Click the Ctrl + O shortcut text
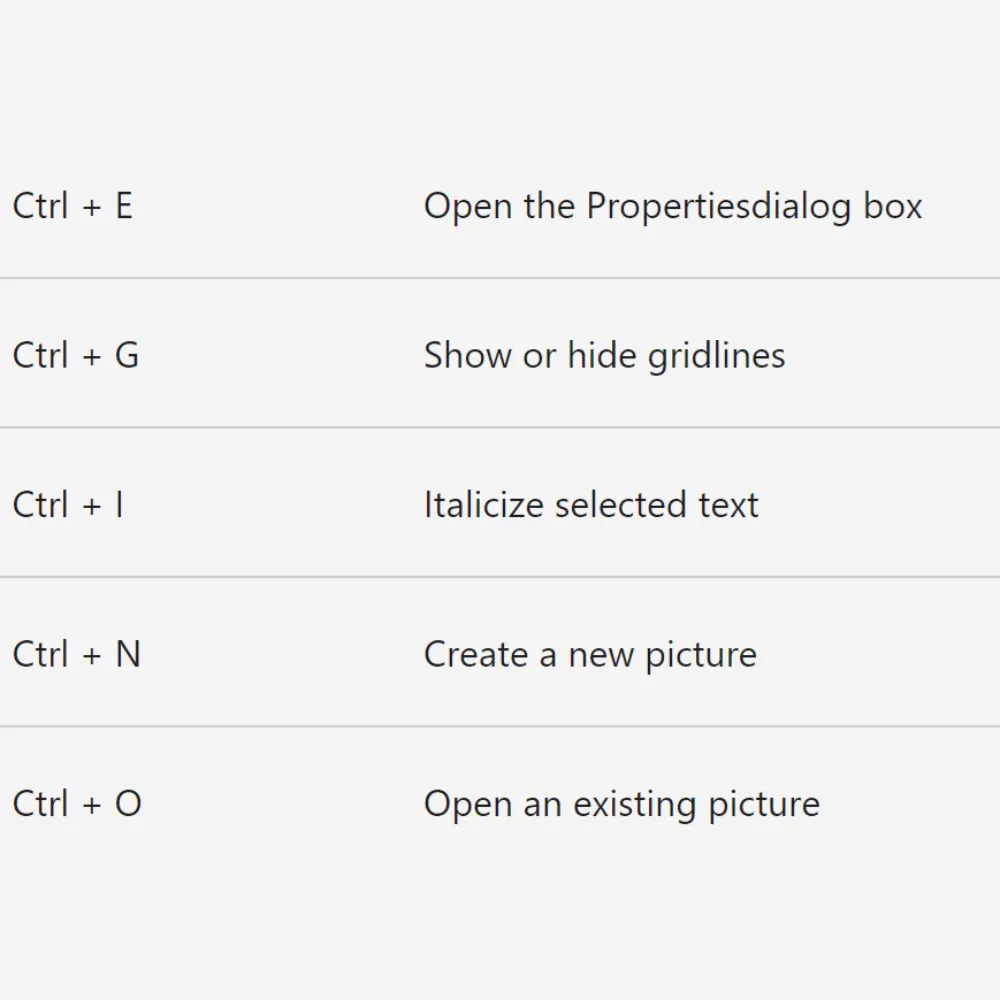Image resolution: width=1000 pixels, height=1000 pixels. click(x=77, y=804)
